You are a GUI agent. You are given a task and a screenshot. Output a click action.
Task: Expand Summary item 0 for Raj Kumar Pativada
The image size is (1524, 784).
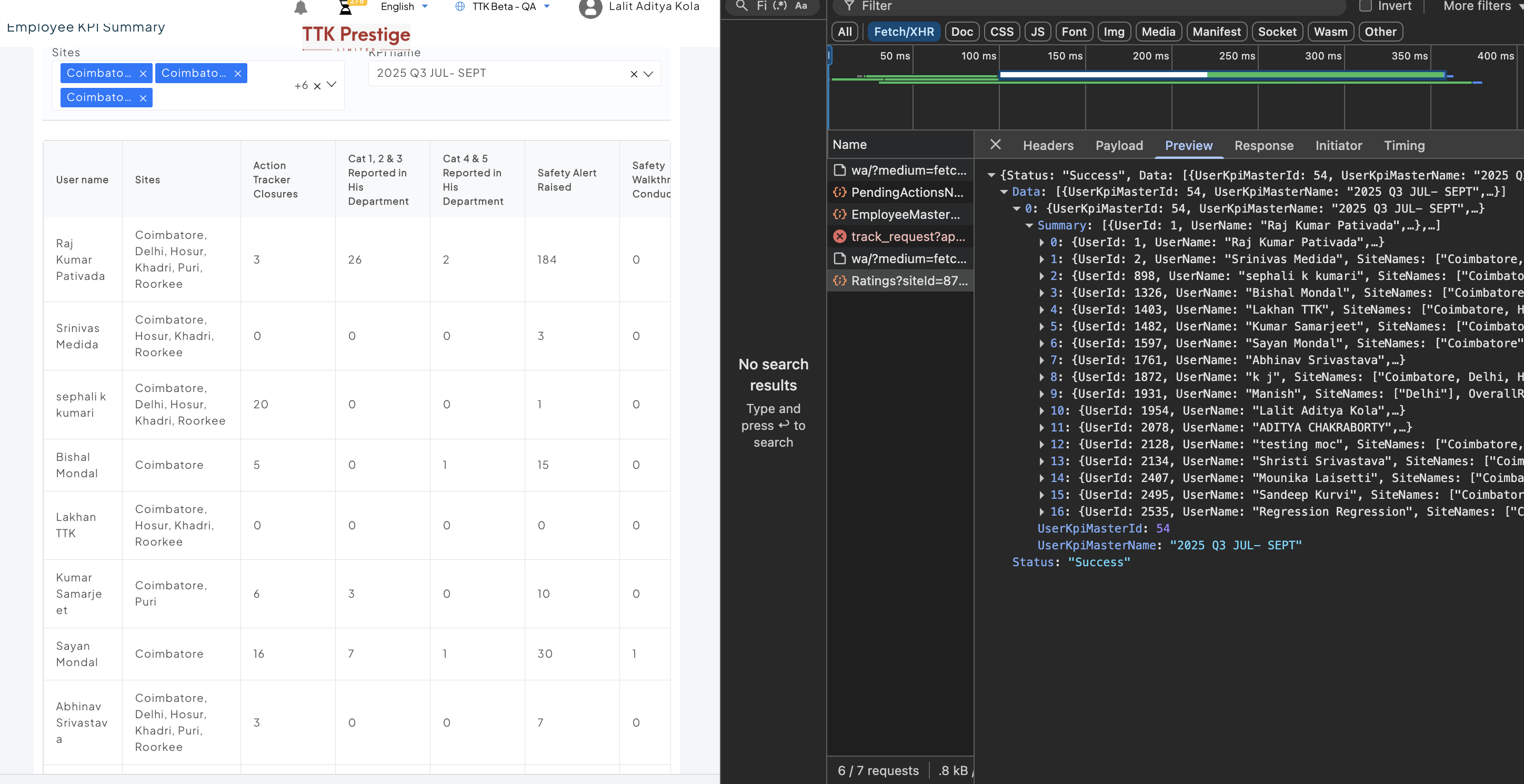coord(1042,242)
